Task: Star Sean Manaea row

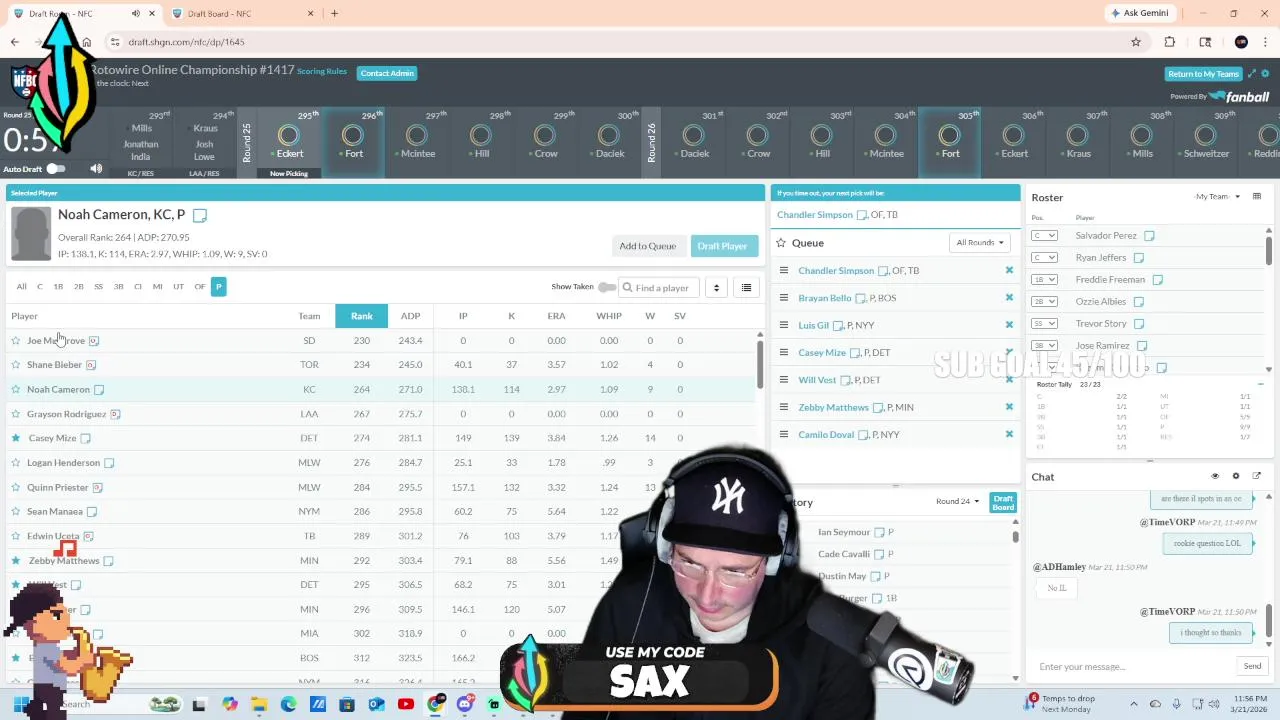Action: [x=16, y=511]
